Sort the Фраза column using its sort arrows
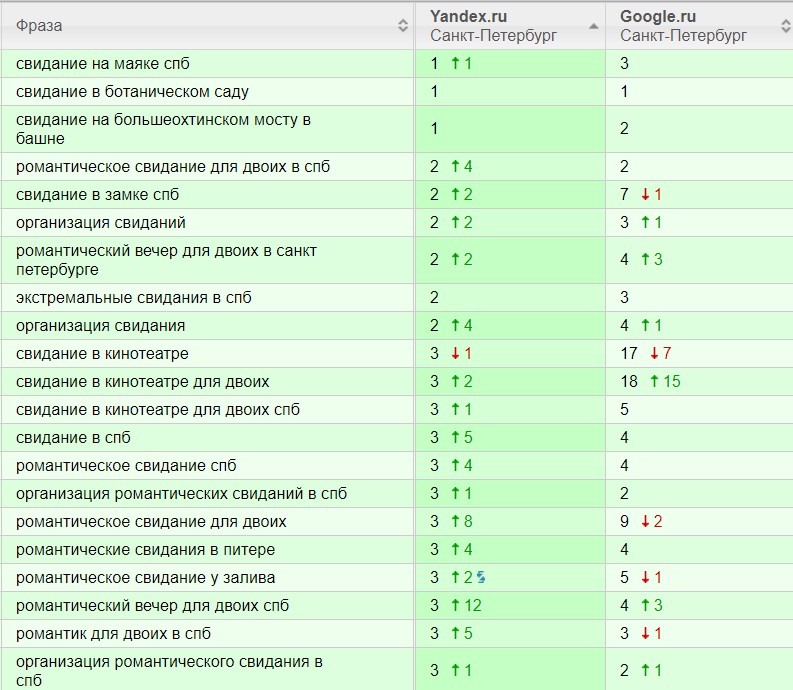This screenshot has width=793, height=690. tap(402, 25)
